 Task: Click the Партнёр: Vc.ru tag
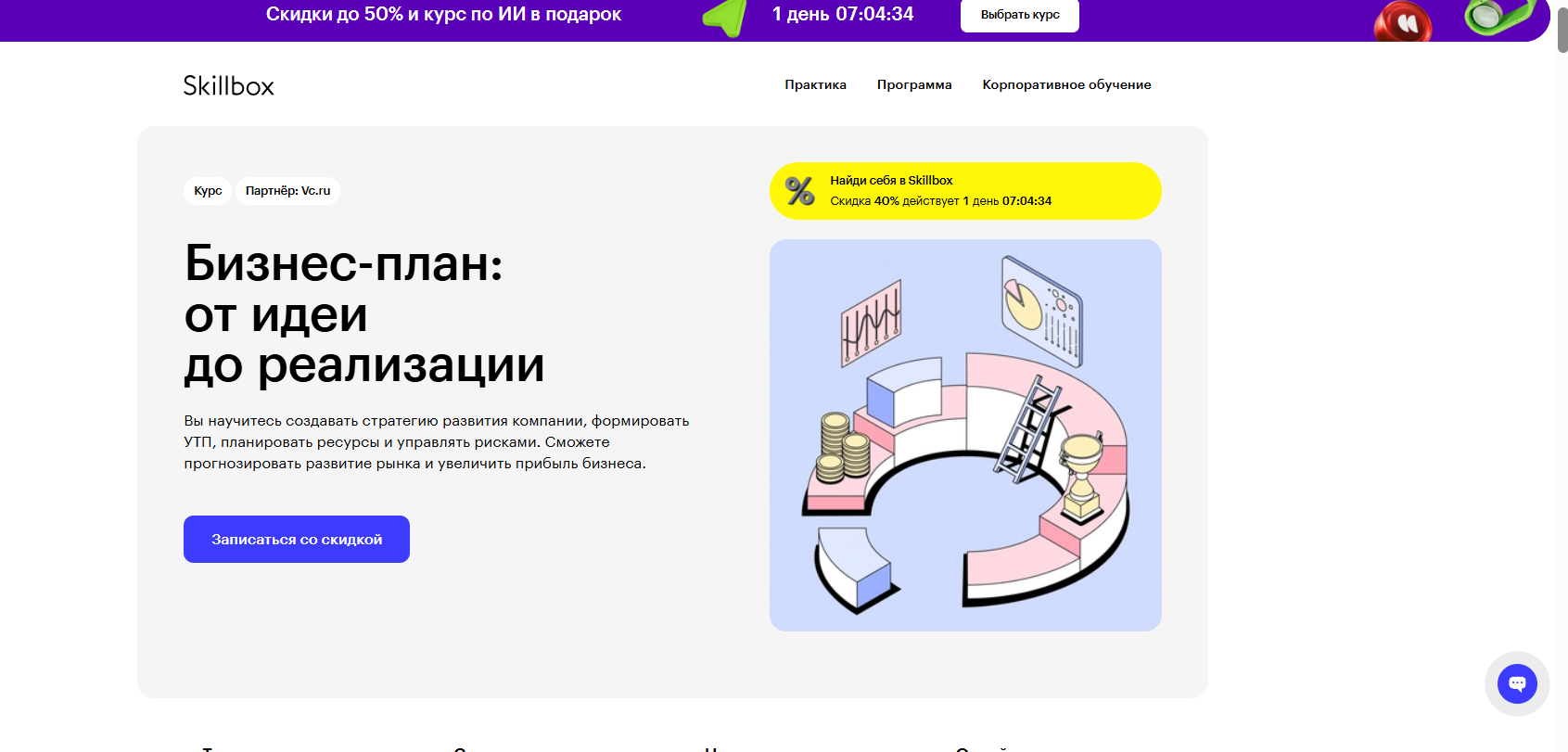coord(287,191)
